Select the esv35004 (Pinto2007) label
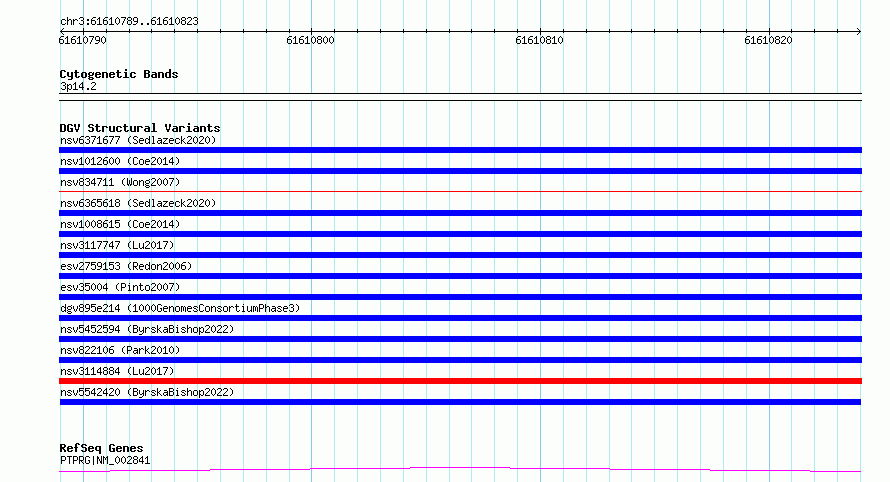Viewport: 890px width, 482px height. 120,287
